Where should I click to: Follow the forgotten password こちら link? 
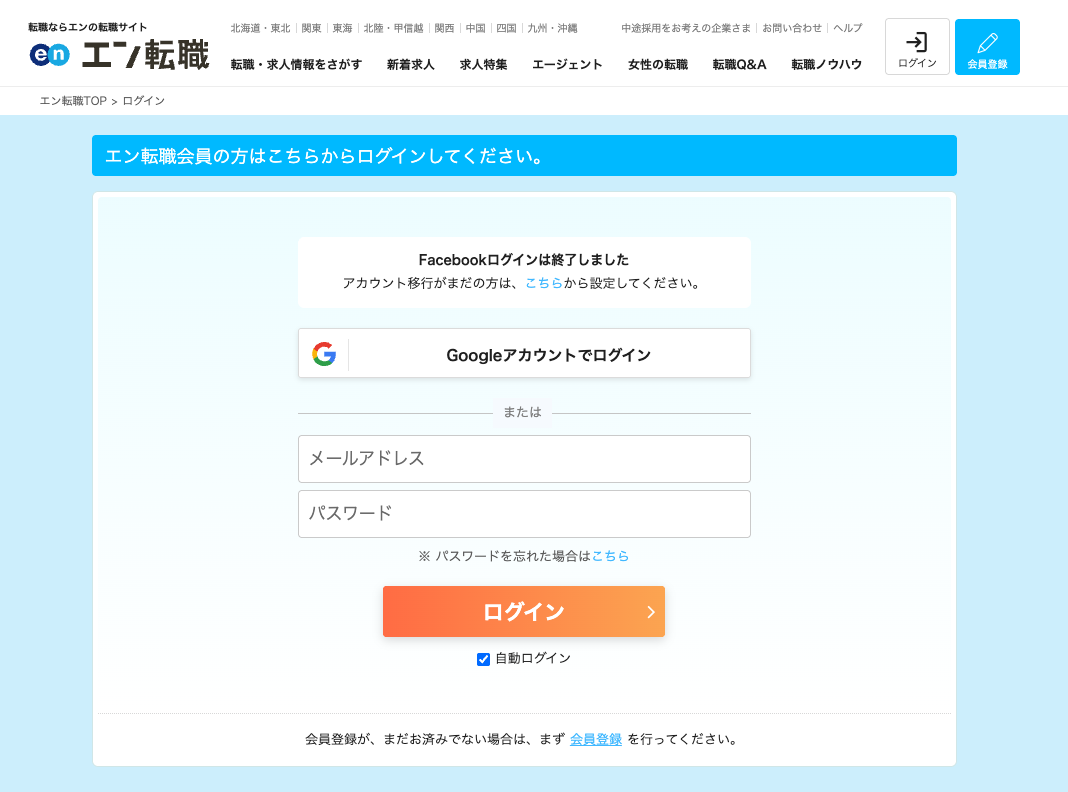tap(610, 556)
